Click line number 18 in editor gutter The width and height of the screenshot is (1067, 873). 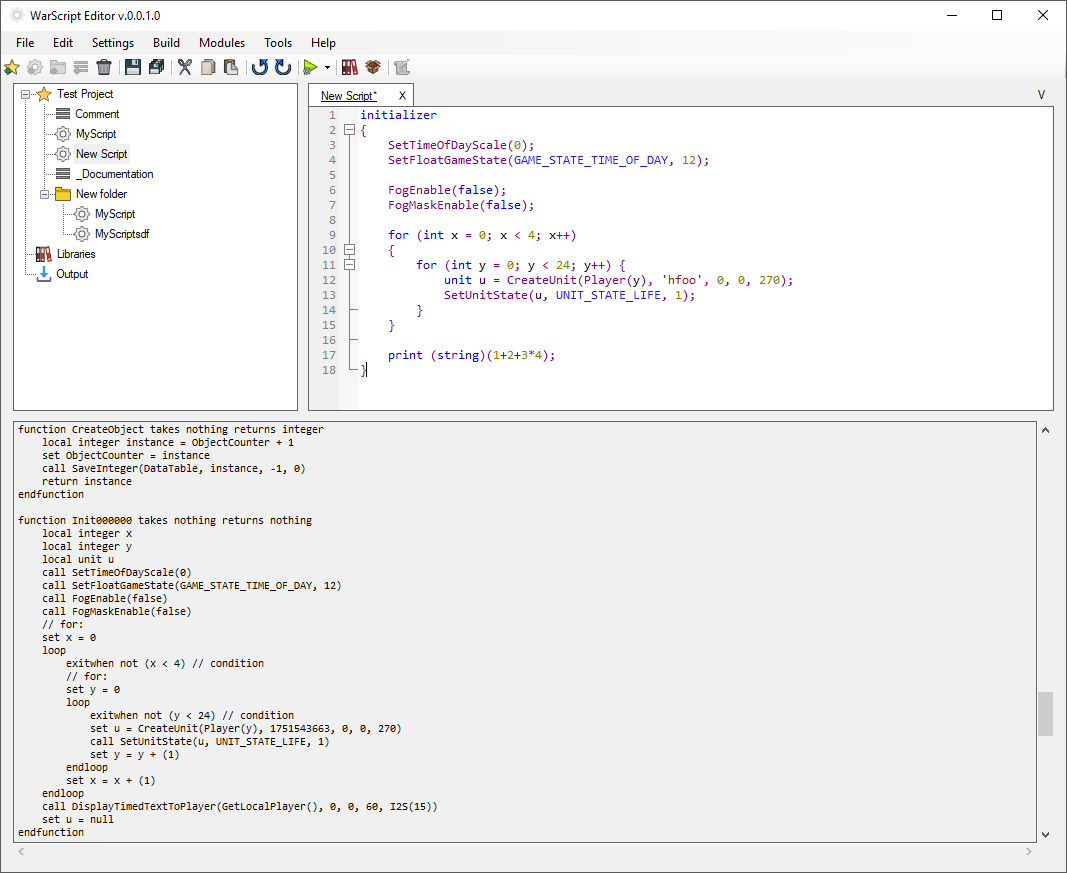click(x=329, y=370)
